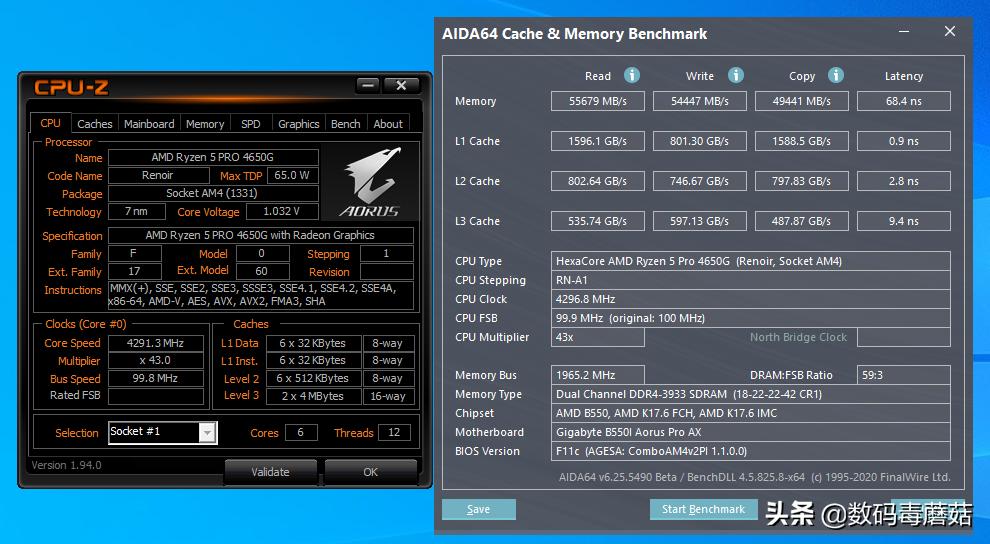Viewport: 990px width, 544px height.
Task: Click the Specification field in CPU-Z
Action: [x=261, y=235]
